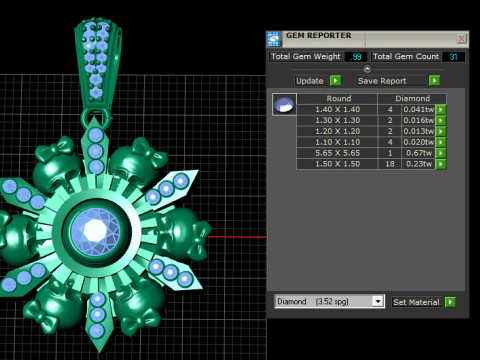Click the 0.23tw weight value

pos(419,164)
